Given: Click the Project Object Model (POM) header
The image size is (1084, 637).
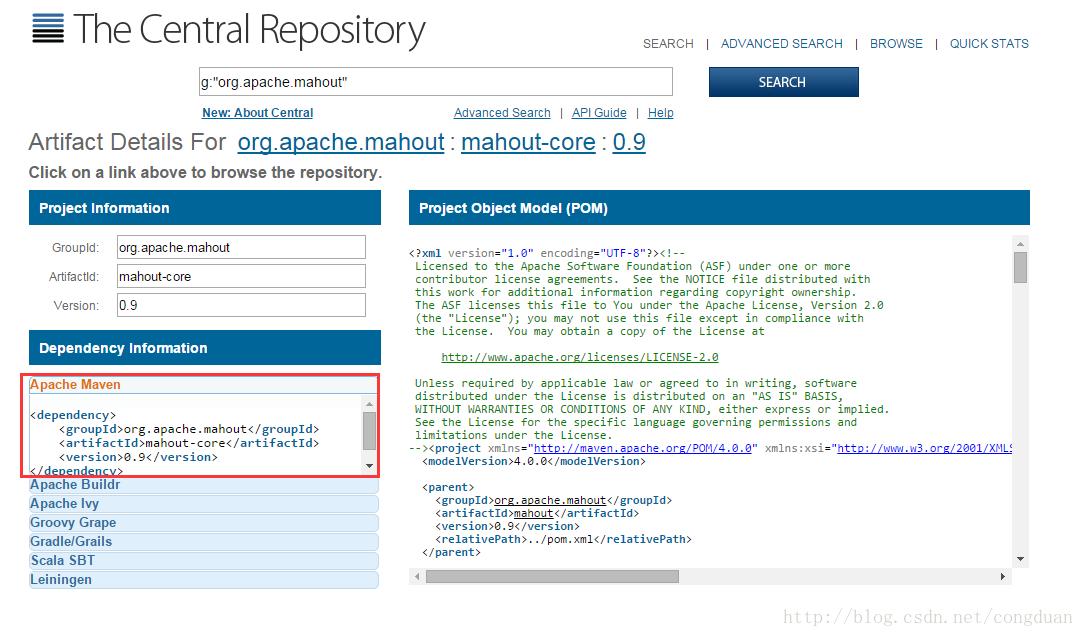Looking at the screenshot, I should tap(719, 208).
